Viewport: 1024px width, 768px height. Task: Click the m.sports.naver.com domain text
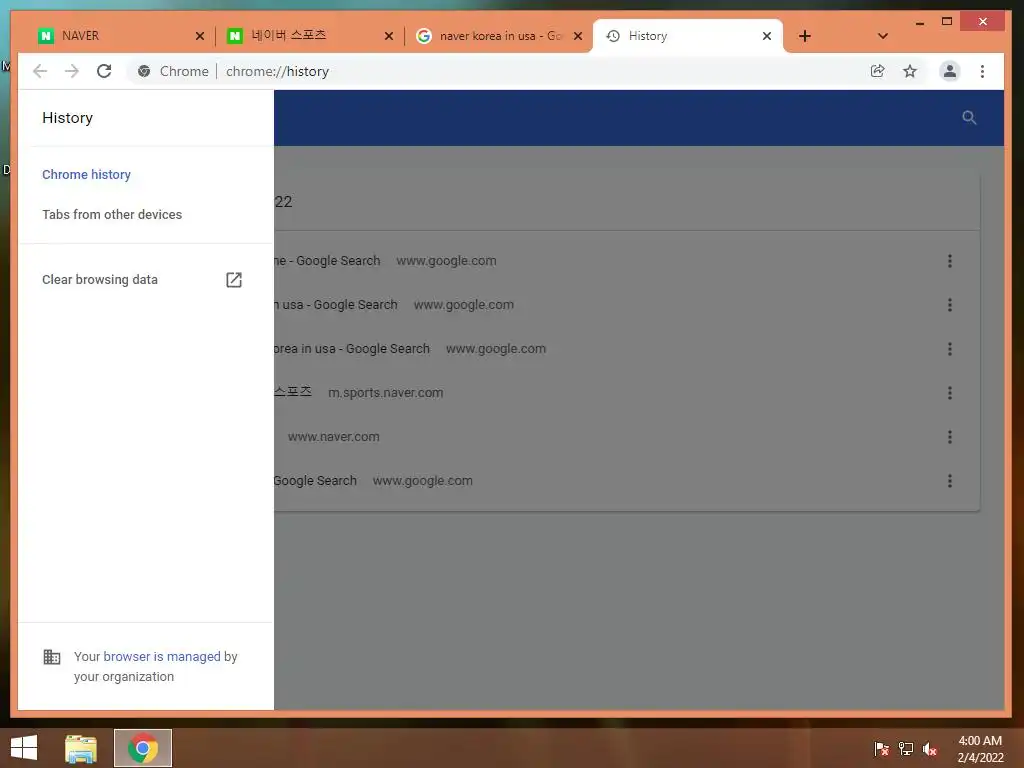[385, 392]
